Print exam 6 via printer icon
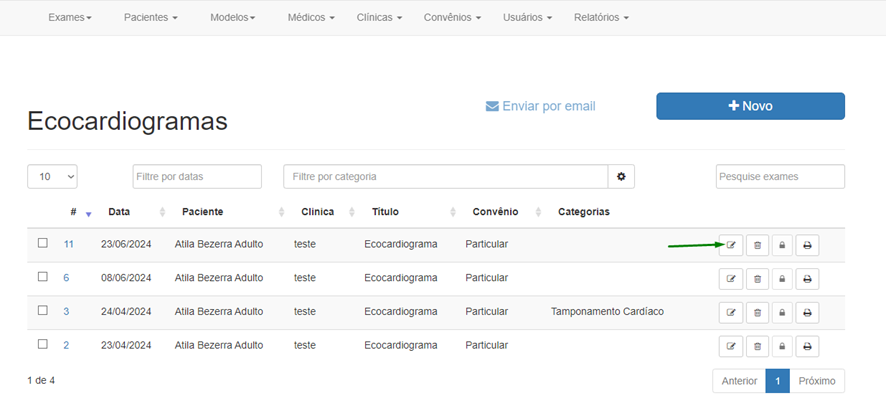 point(807,279)
